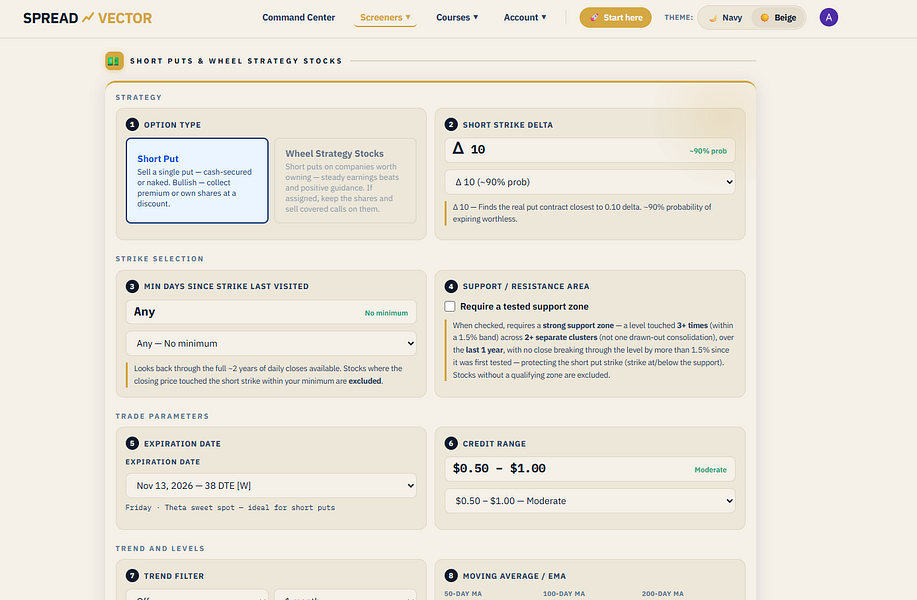917x600 pixels.
Task: Click the "Option Type" heading
Action: [x=173, y=125]
